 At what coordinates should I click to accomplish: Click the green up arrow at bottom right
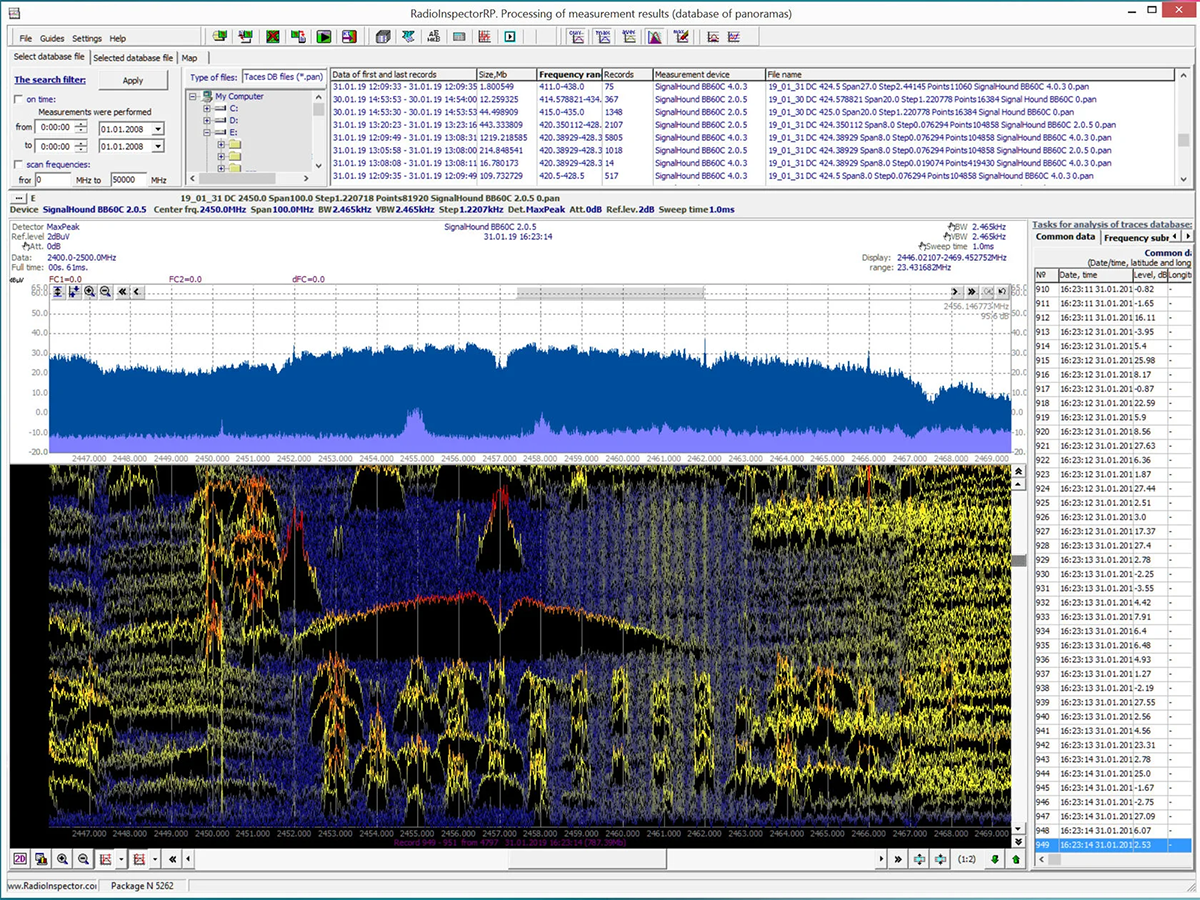point(1016,859)
